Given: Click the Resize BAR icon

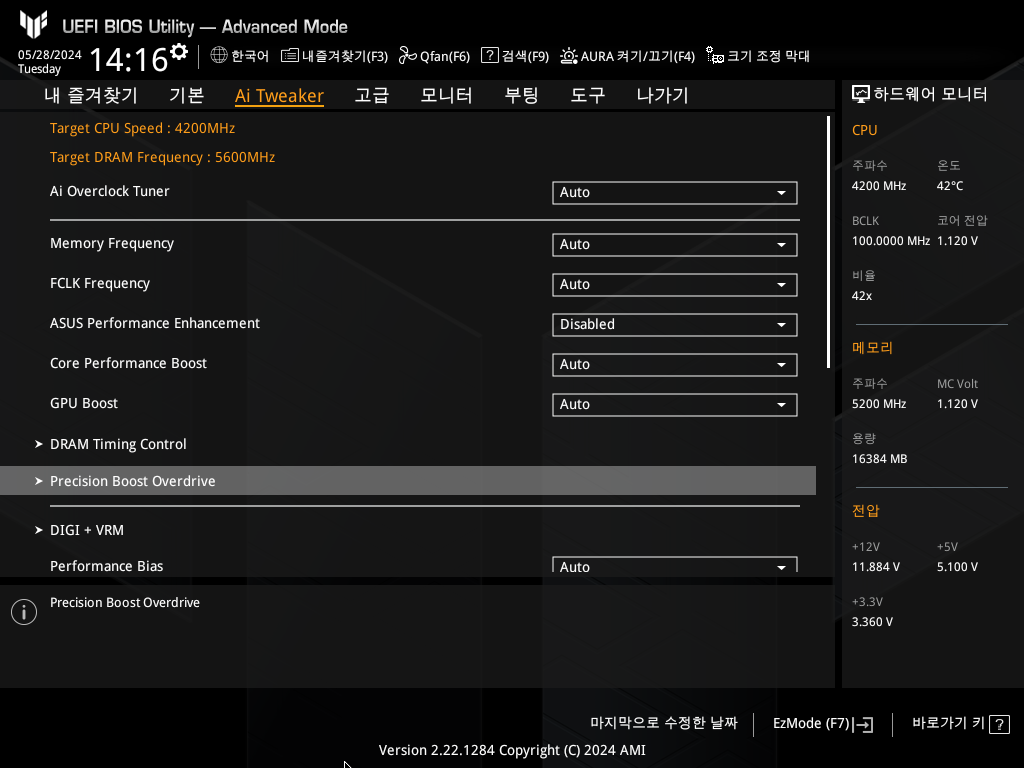Looking at the screenshot, I should (715, 56).
